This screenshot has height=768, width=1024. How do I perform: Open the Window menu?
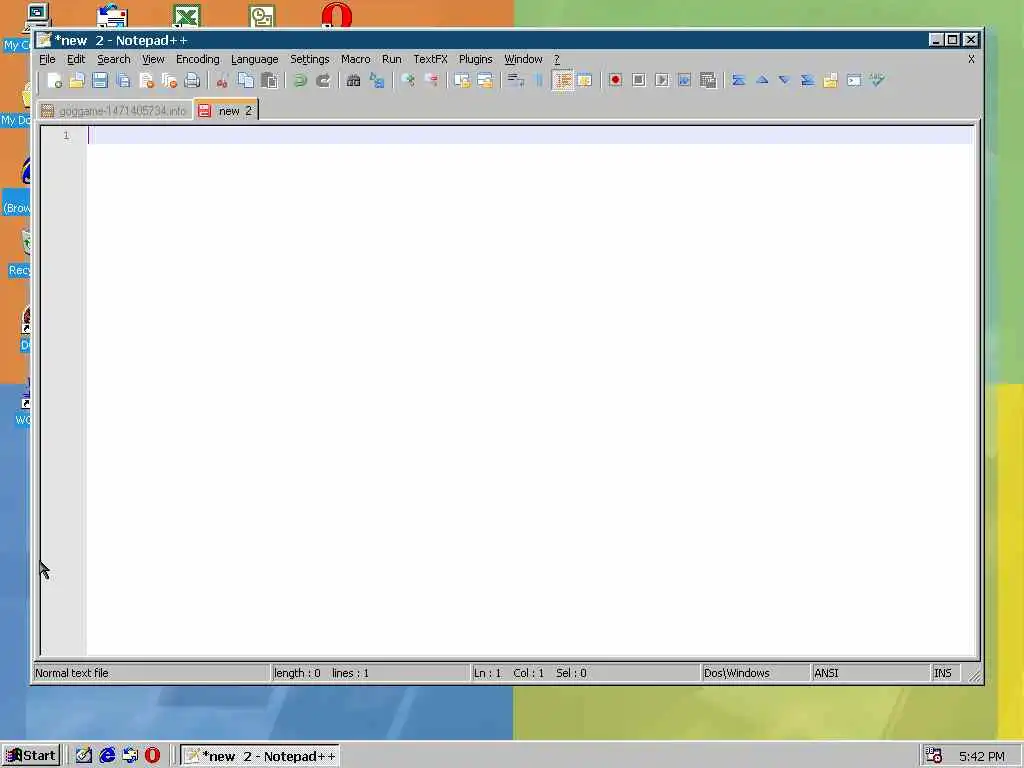[523, 59]
